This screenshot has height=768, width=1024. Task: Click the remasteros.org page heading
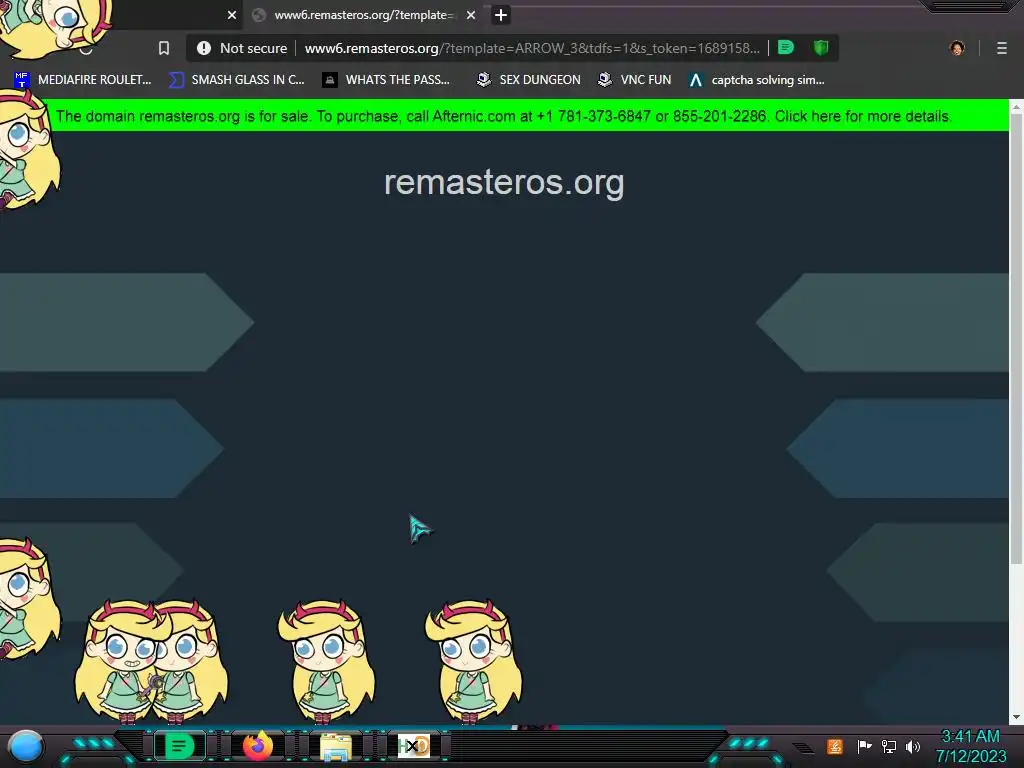pos(504,182)
